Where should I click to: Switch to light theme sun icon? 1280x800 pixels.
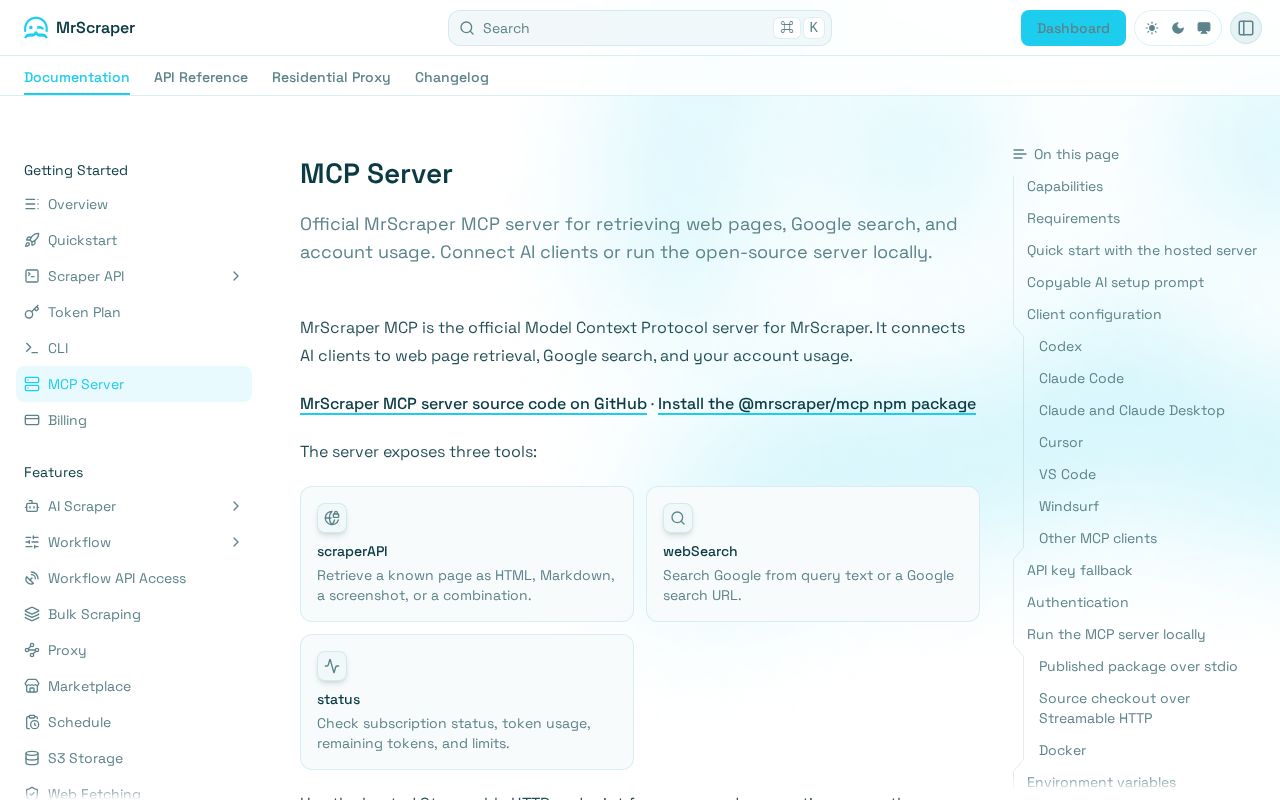tap(1152, 28)
